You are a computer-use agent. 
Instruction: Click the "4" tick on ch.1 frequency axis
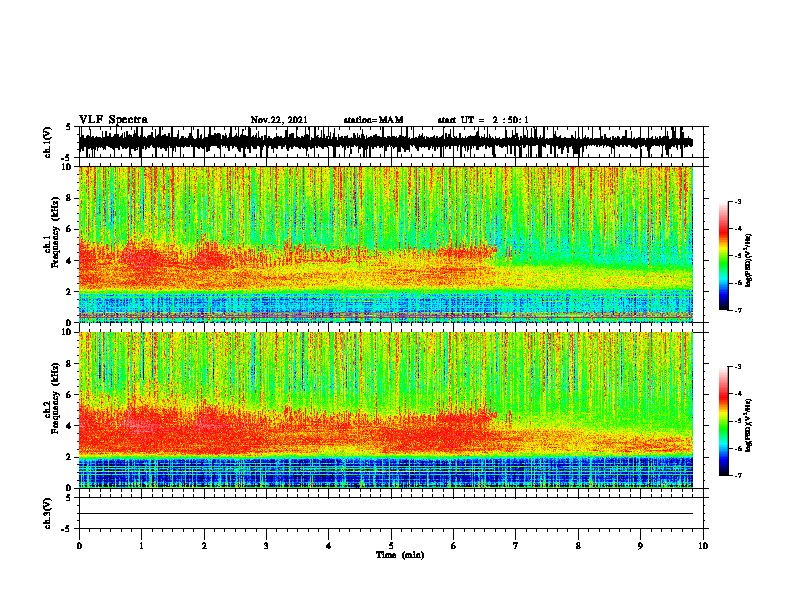click(x=69, y=261)
